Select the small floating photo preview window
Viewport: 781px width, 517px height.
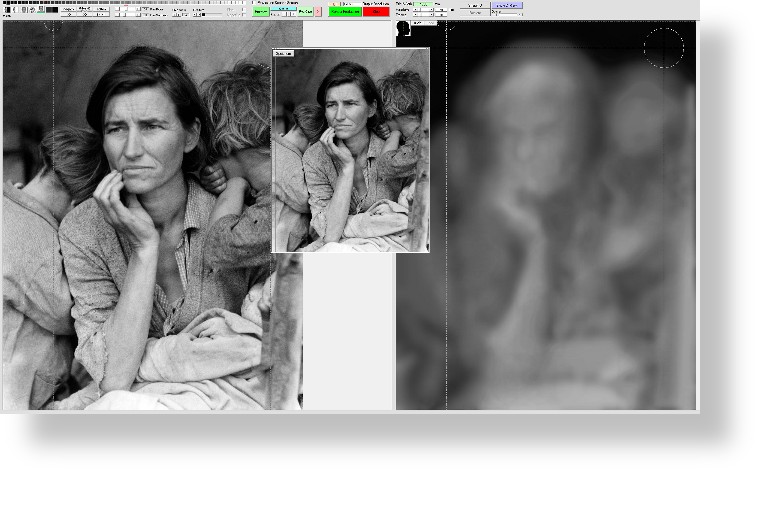click(x=351, y=152)
